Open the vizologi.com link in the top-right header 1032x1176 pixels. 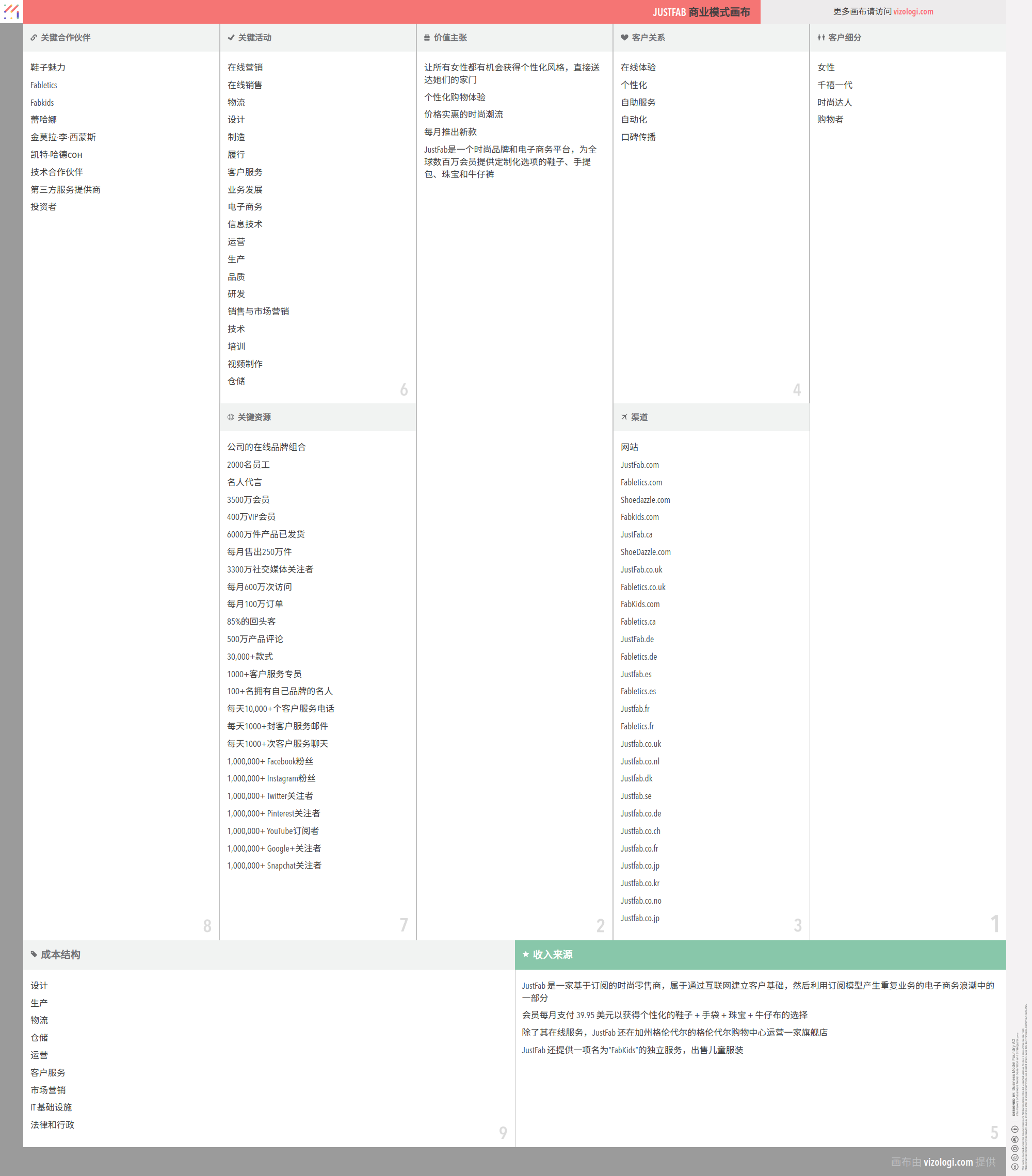click(x=913, y=11)
